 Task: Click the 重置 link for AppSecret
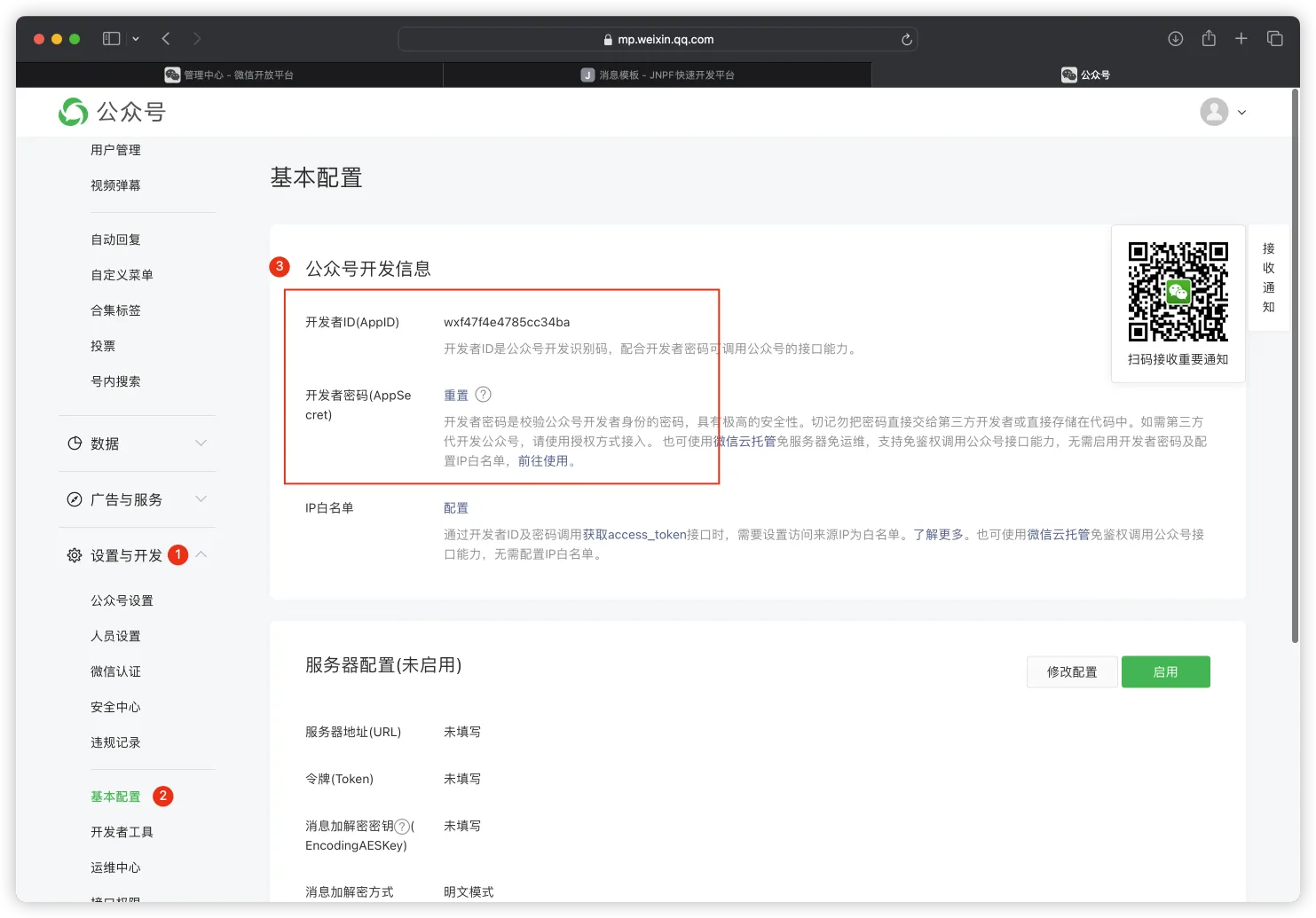tap(455, 396)
